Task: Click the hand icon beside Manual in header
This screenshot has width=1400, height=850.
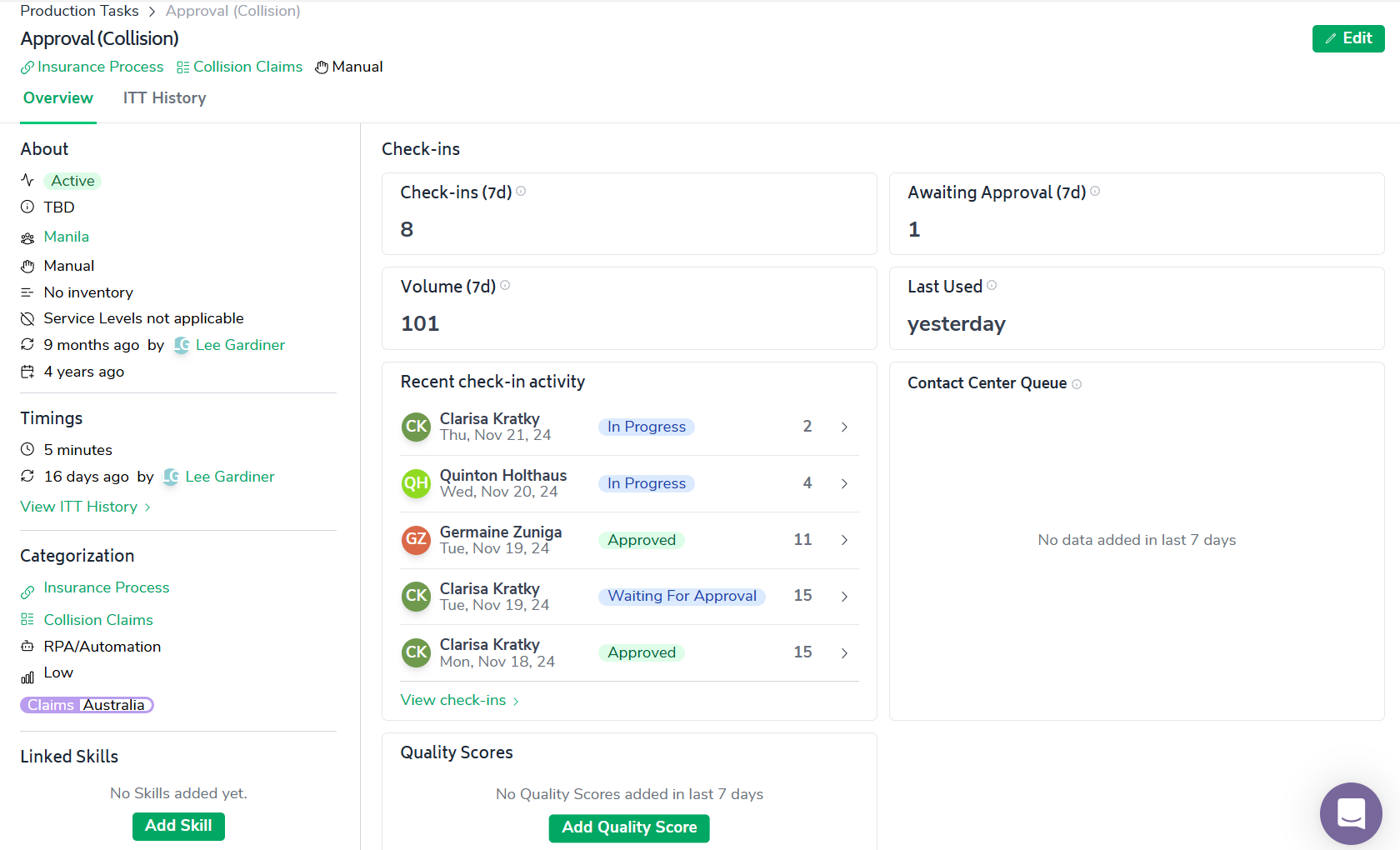Action: point(322,67)
